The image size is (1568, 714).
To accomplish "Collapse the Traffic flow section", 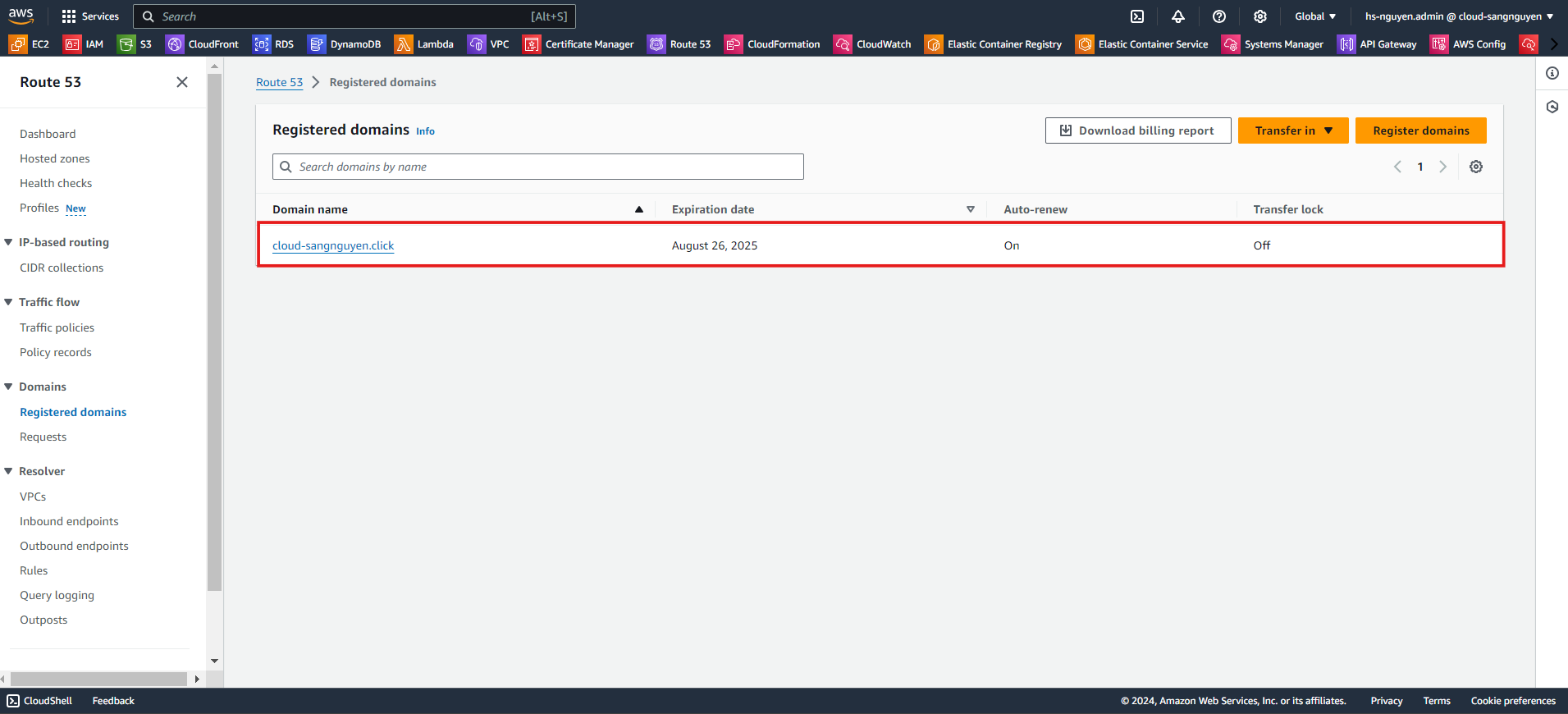I will tap(9, 302).
